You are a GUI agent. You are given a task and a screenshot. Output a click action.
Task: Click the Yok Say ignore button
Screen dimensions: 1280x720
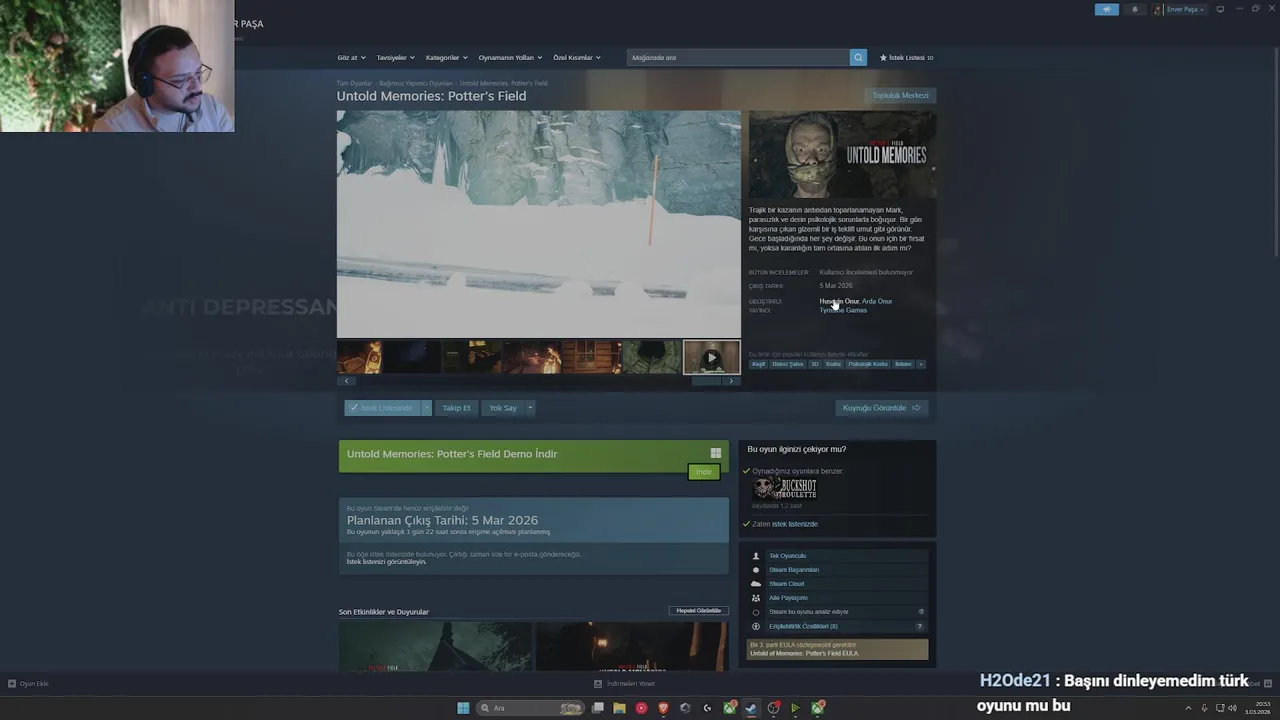[503, 408]
